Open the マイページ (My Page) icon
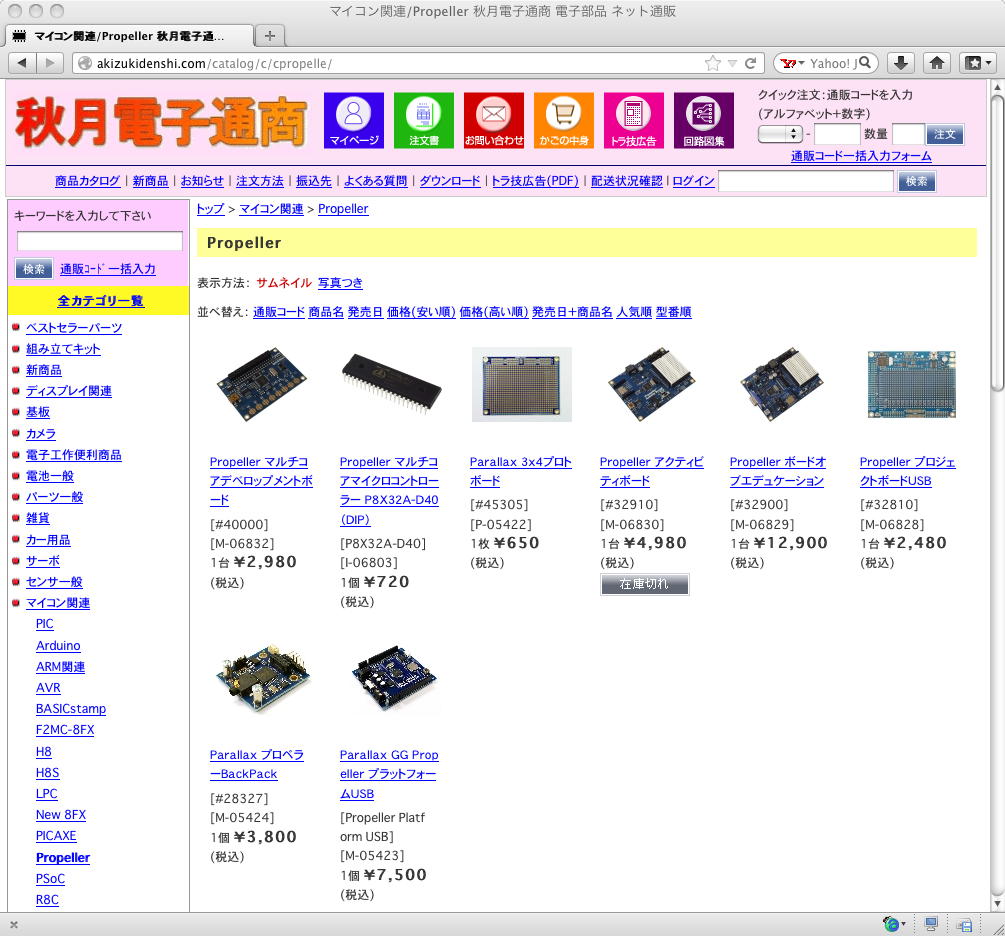The width and height of the screenshot is (1005, 936). click(x=353, y=121)
